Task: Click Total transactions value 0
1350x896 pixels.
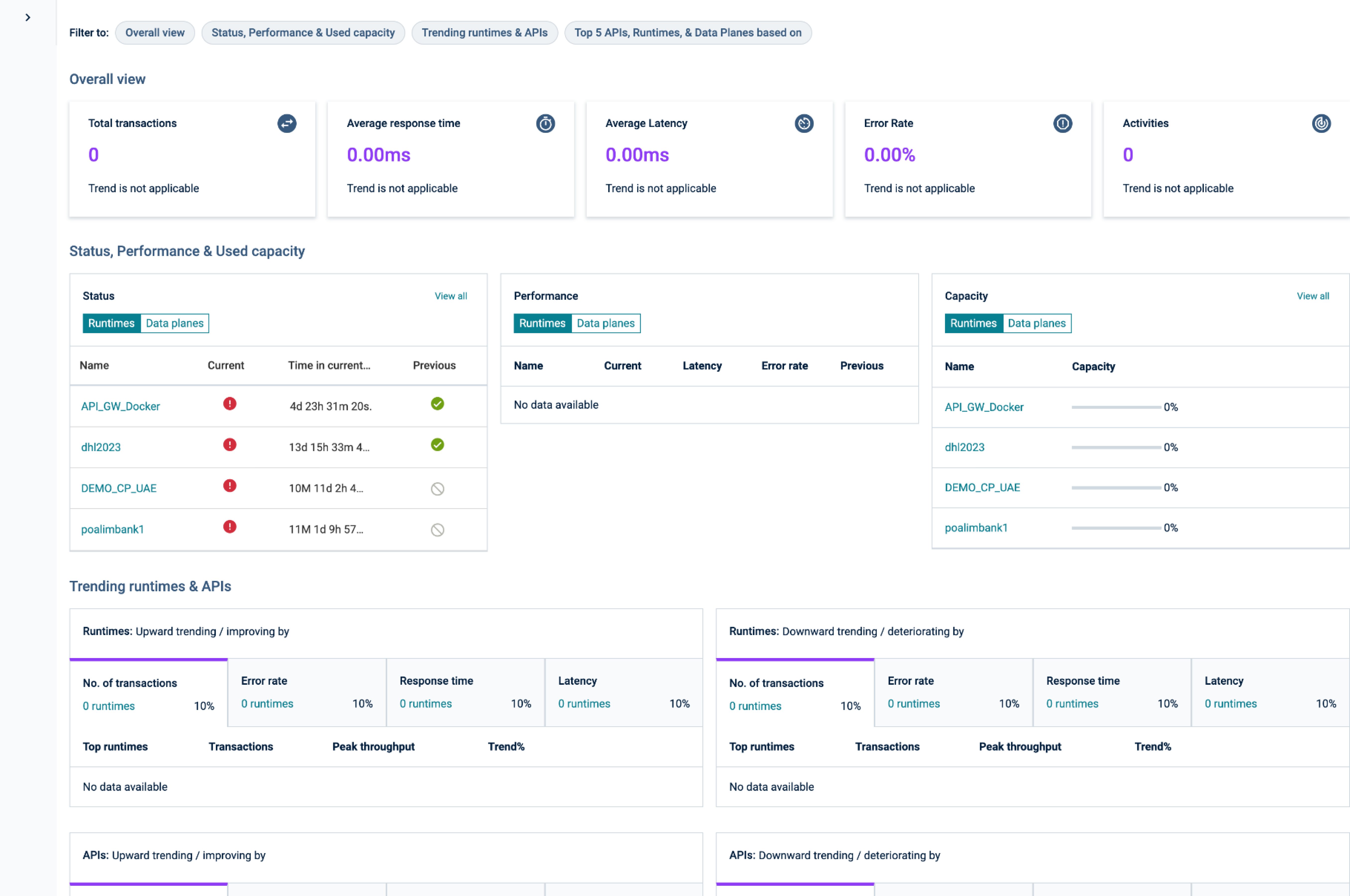Action: point(94,155)
